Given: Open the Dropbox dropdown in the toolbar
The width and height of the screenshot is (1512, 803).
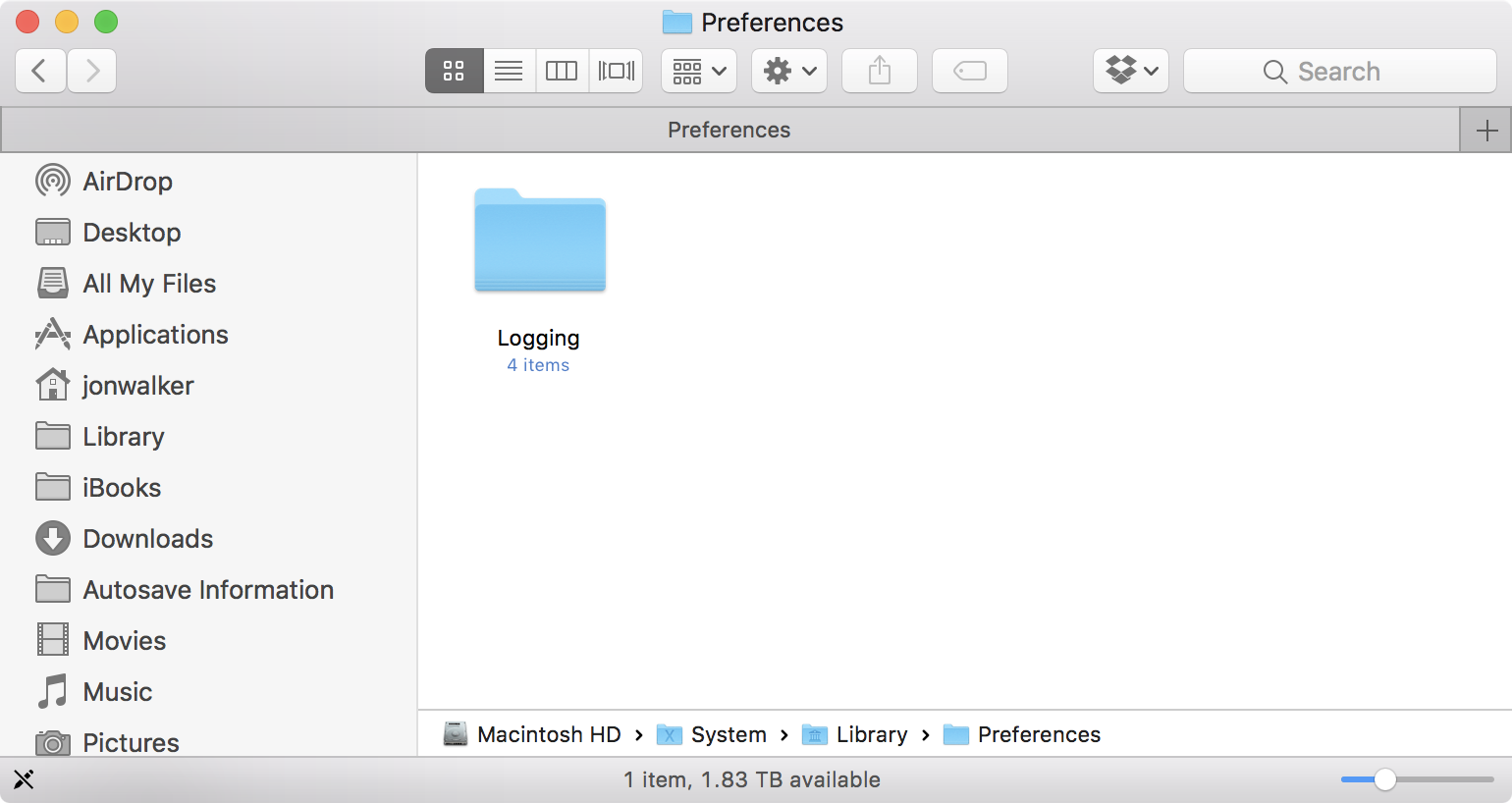Looking at the screenshot, I should (x=1130, y=70).
